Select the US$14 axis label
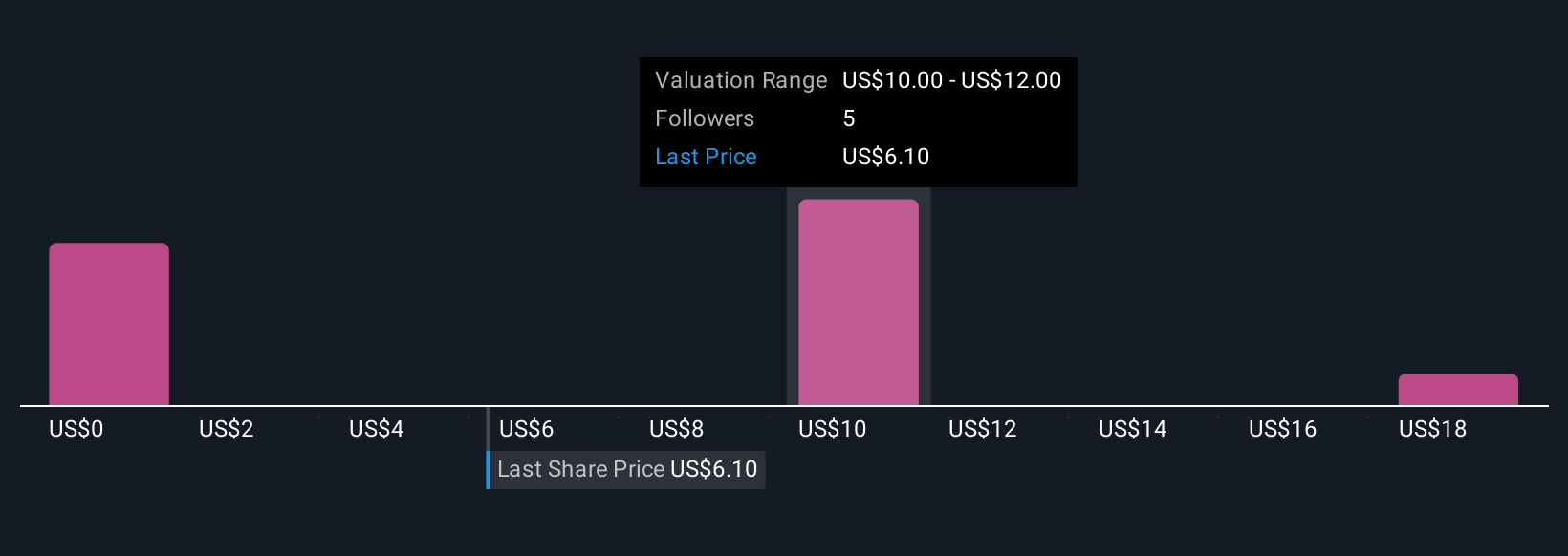Screen dimensions: 1568x556 (1132, 429)
